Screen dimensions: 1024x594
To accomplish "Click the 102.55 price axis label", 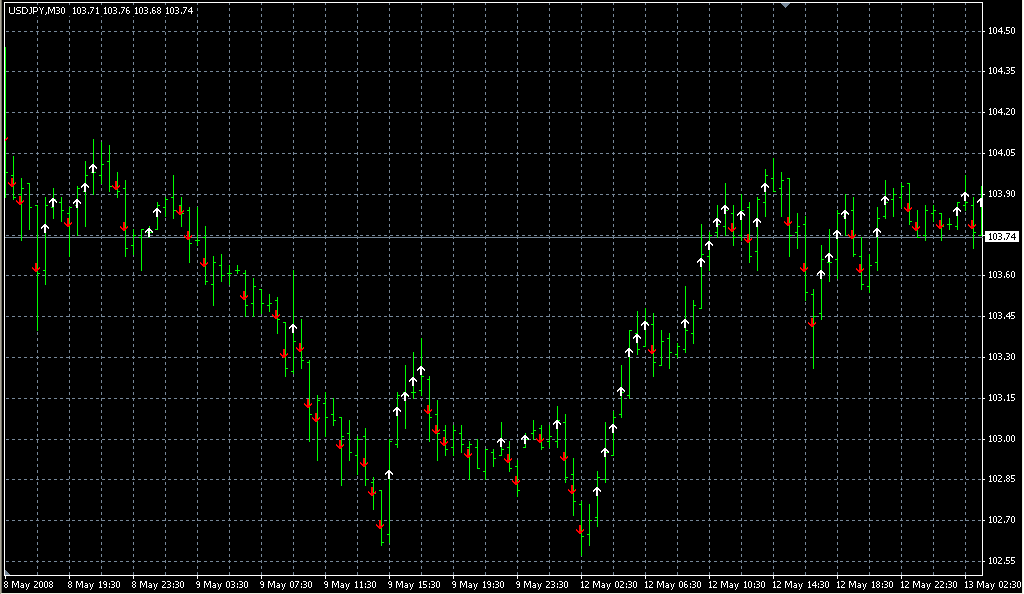I will (x=1002, y=561).
